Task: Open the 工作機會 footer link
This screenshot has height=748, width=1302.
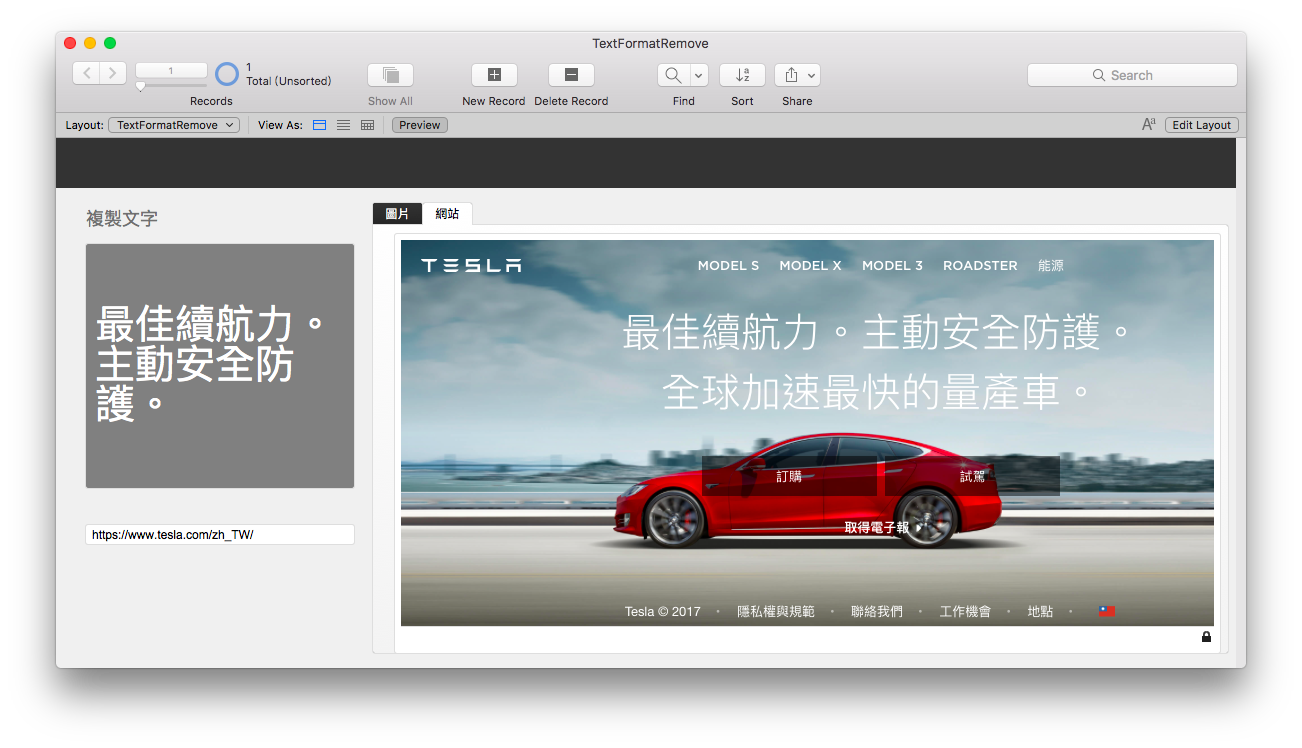Action: pyautogui.click(x=965, y=611)
